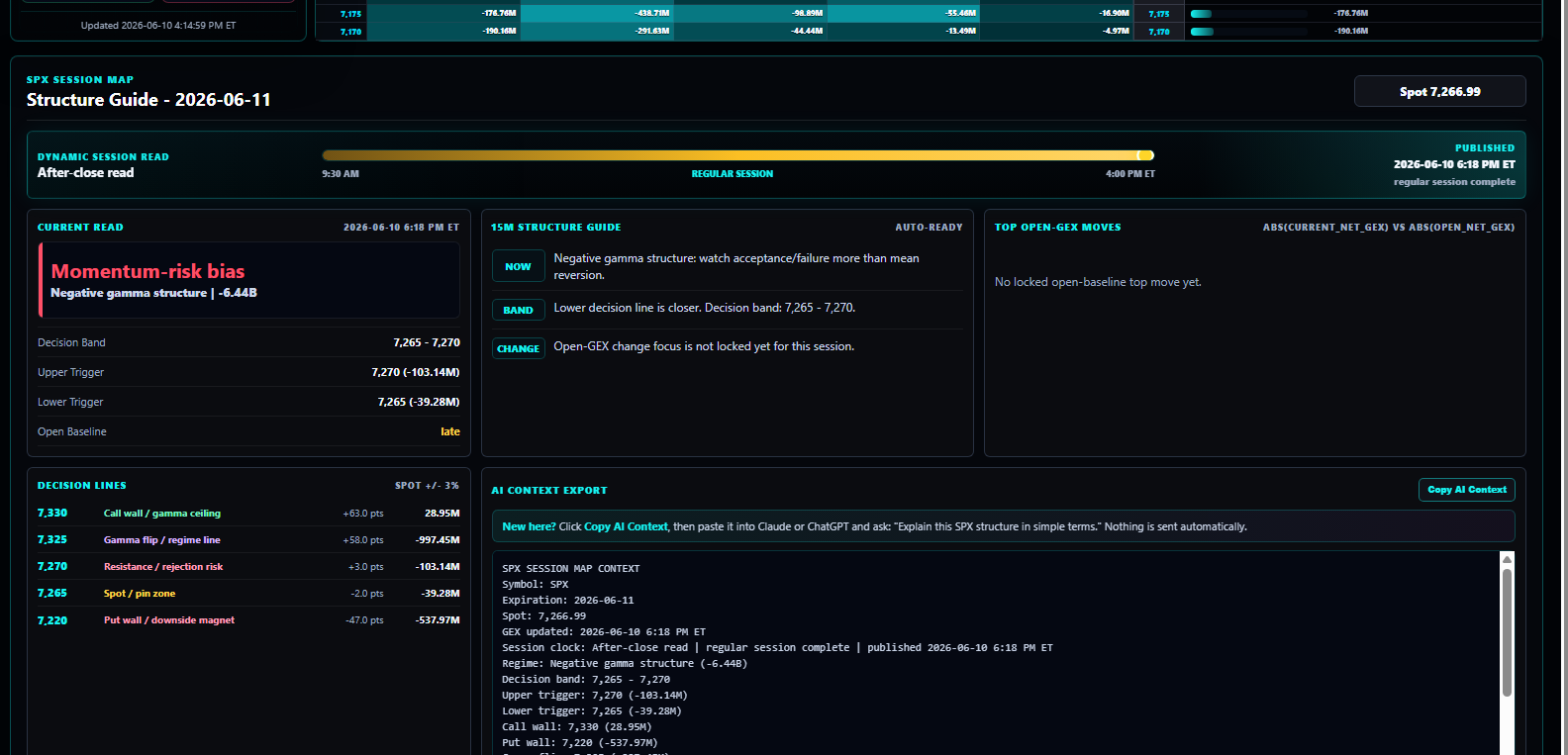
Task: Click the 'Spot / pin zone' label
Action: 140,594
